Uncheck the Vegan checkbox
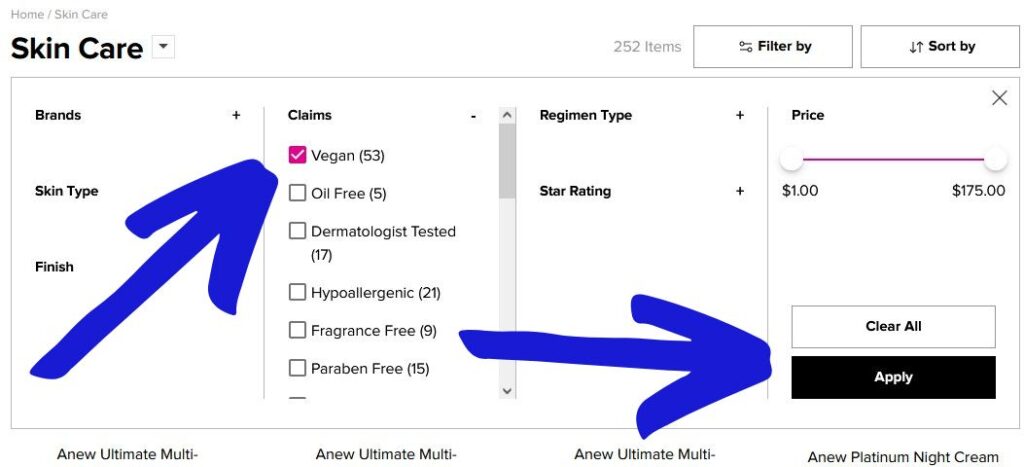The width and height of the screenshot is (1024, 467). pyautogui.click(x=297, y=155)
